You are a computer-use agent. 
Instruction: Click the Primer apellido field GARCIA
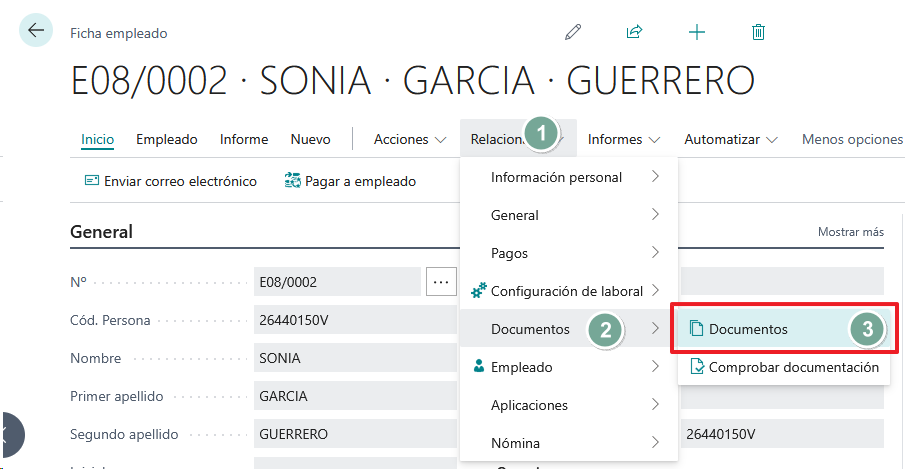click(x=356, y=396)
